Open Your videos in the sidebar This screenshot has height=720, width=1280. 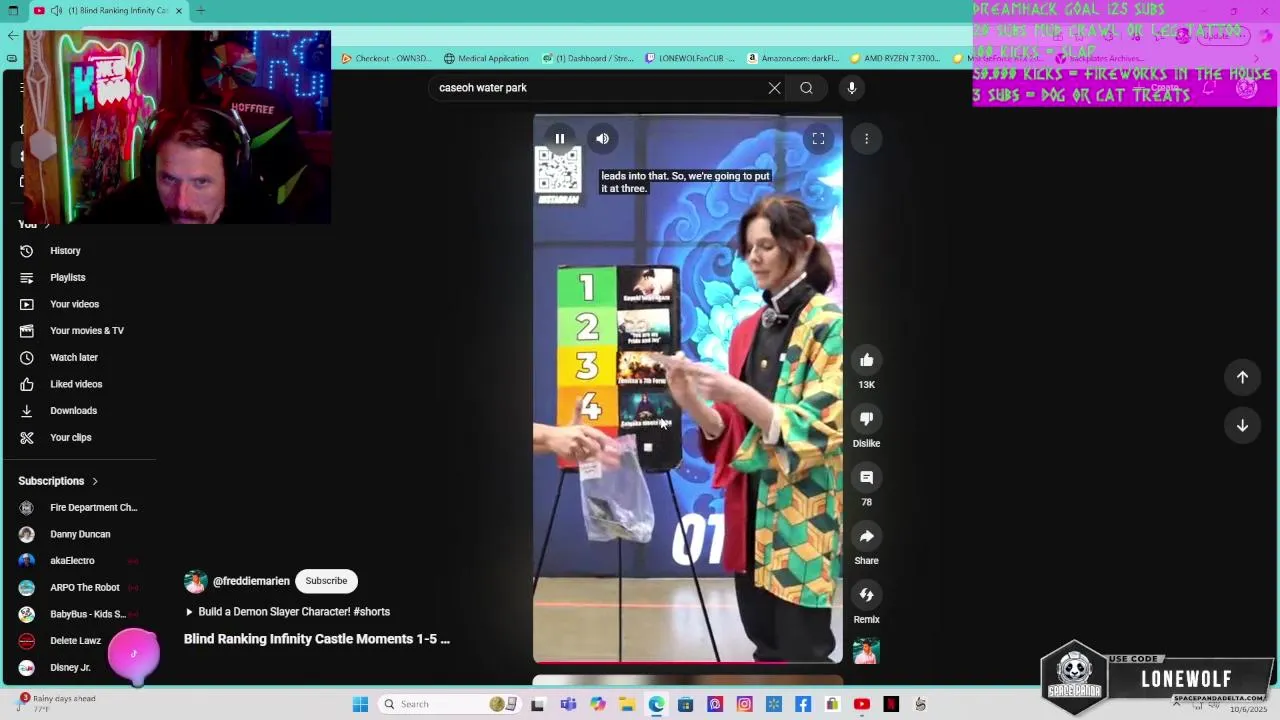[x=75, y=304]
